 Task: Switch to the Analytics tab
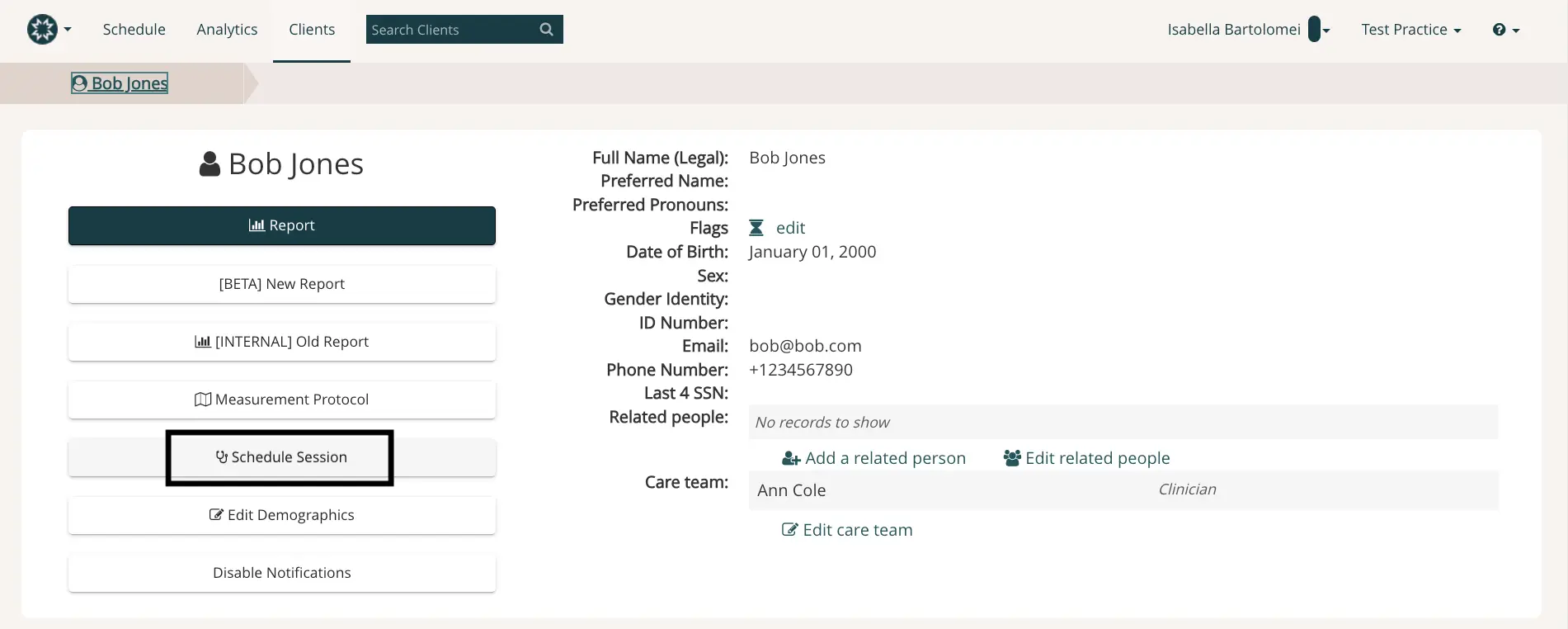[x=227, y=29]
